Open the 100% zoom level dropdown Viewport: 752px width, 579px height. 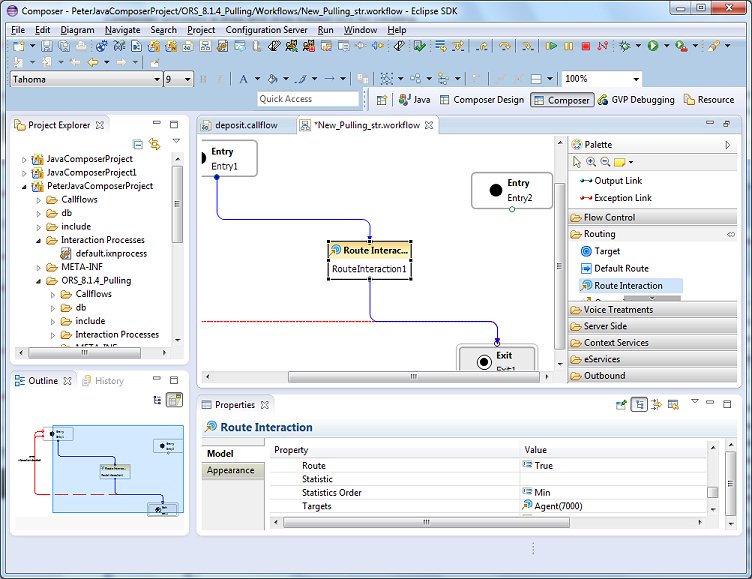point(635,79)
